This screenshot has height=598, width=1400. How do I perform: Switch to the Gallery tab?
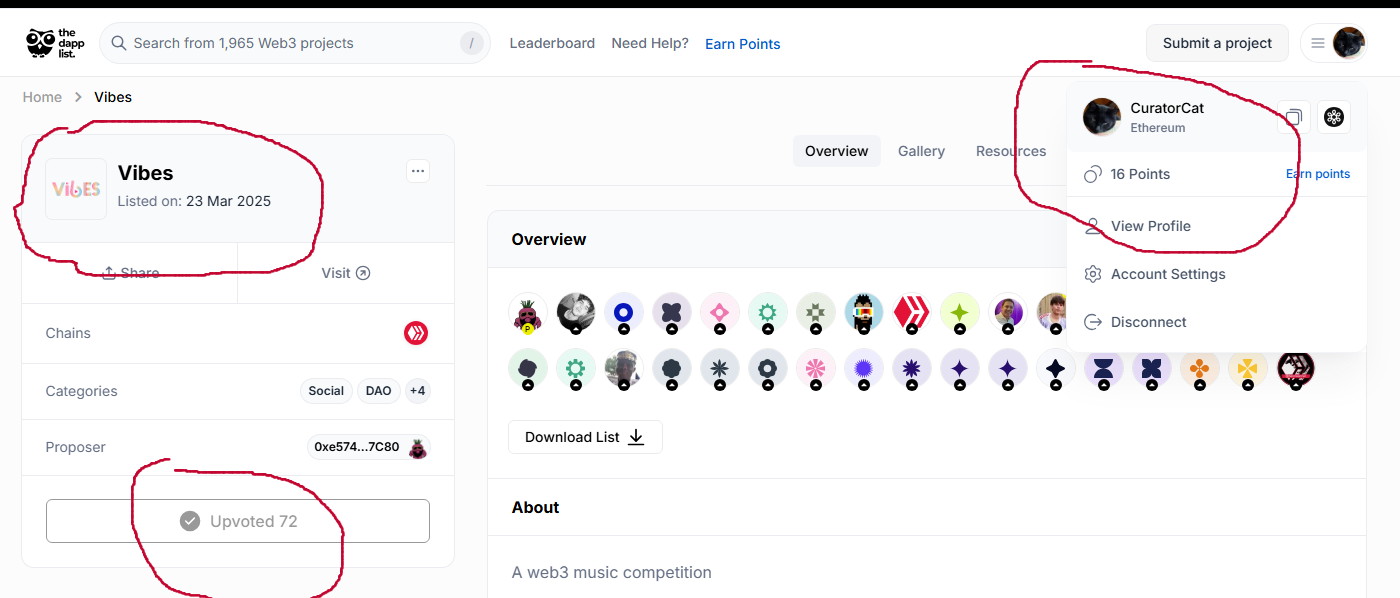pos(921,151)
